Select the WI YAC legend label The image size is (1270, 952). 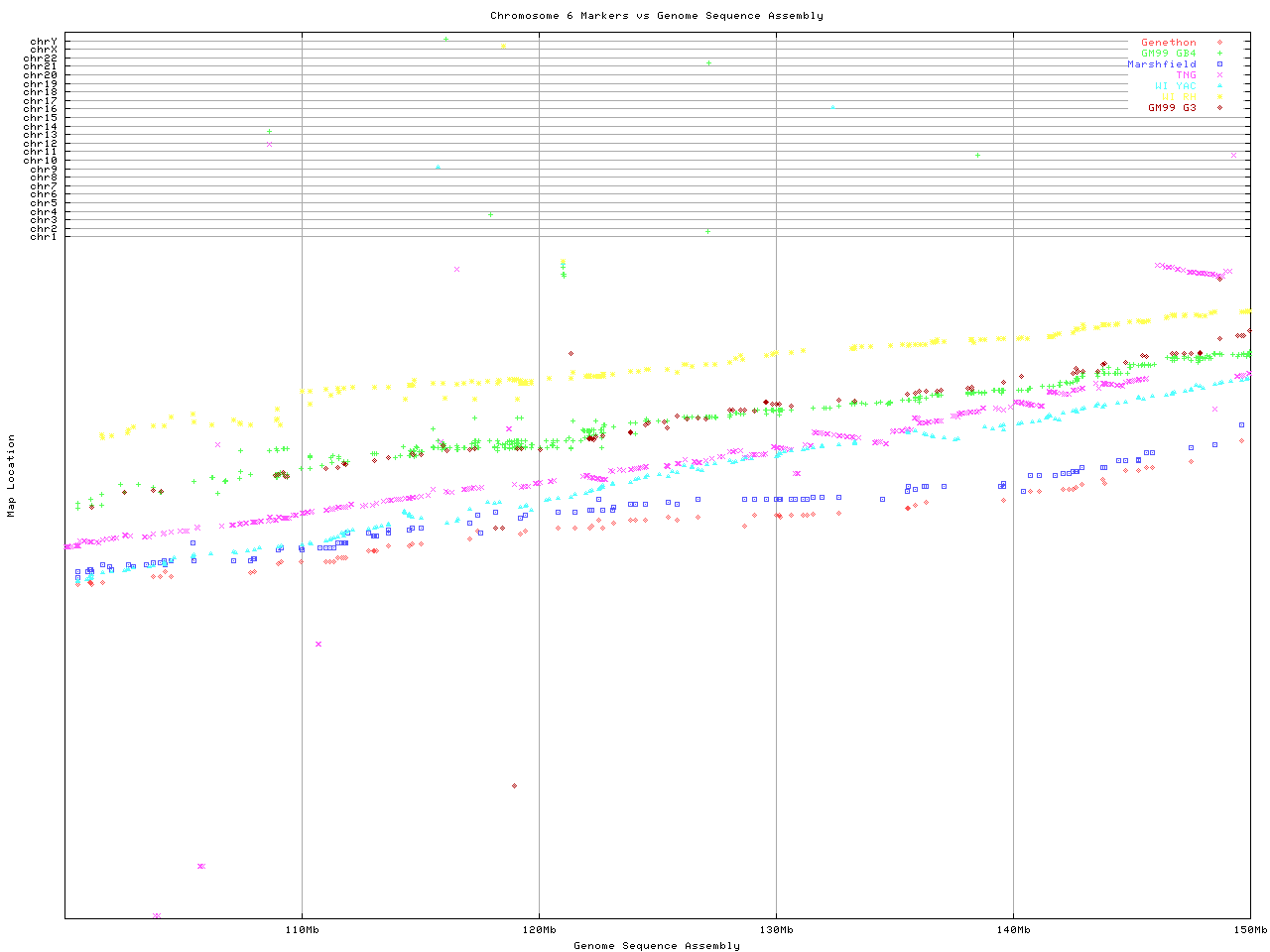[x=1175, y=86]
